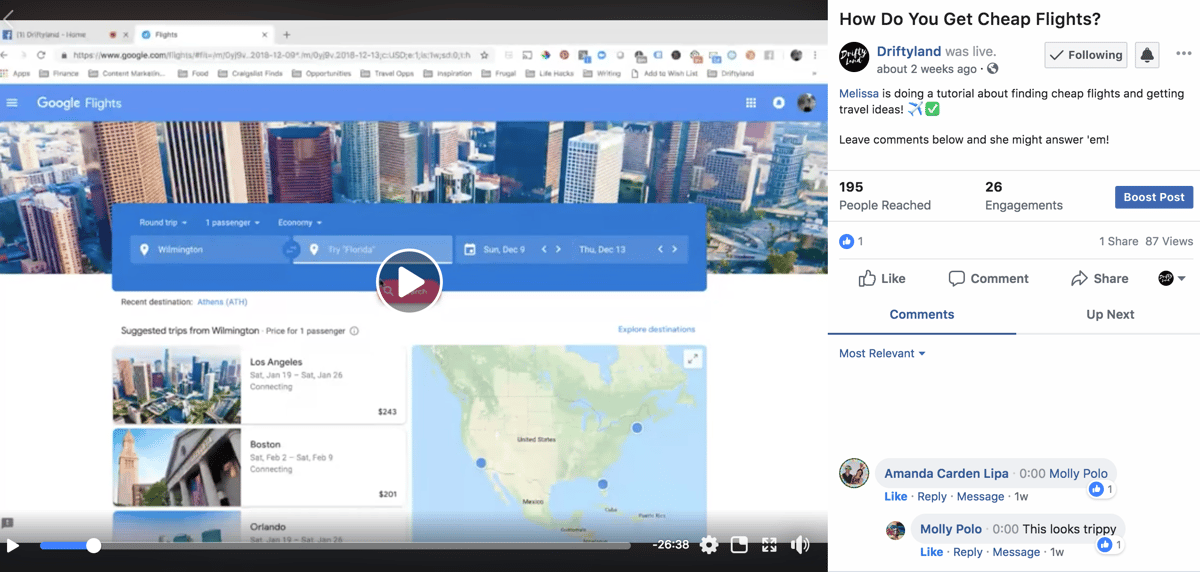
Task: Like Amanda Carden Lipa's comment
Action: 895,497
